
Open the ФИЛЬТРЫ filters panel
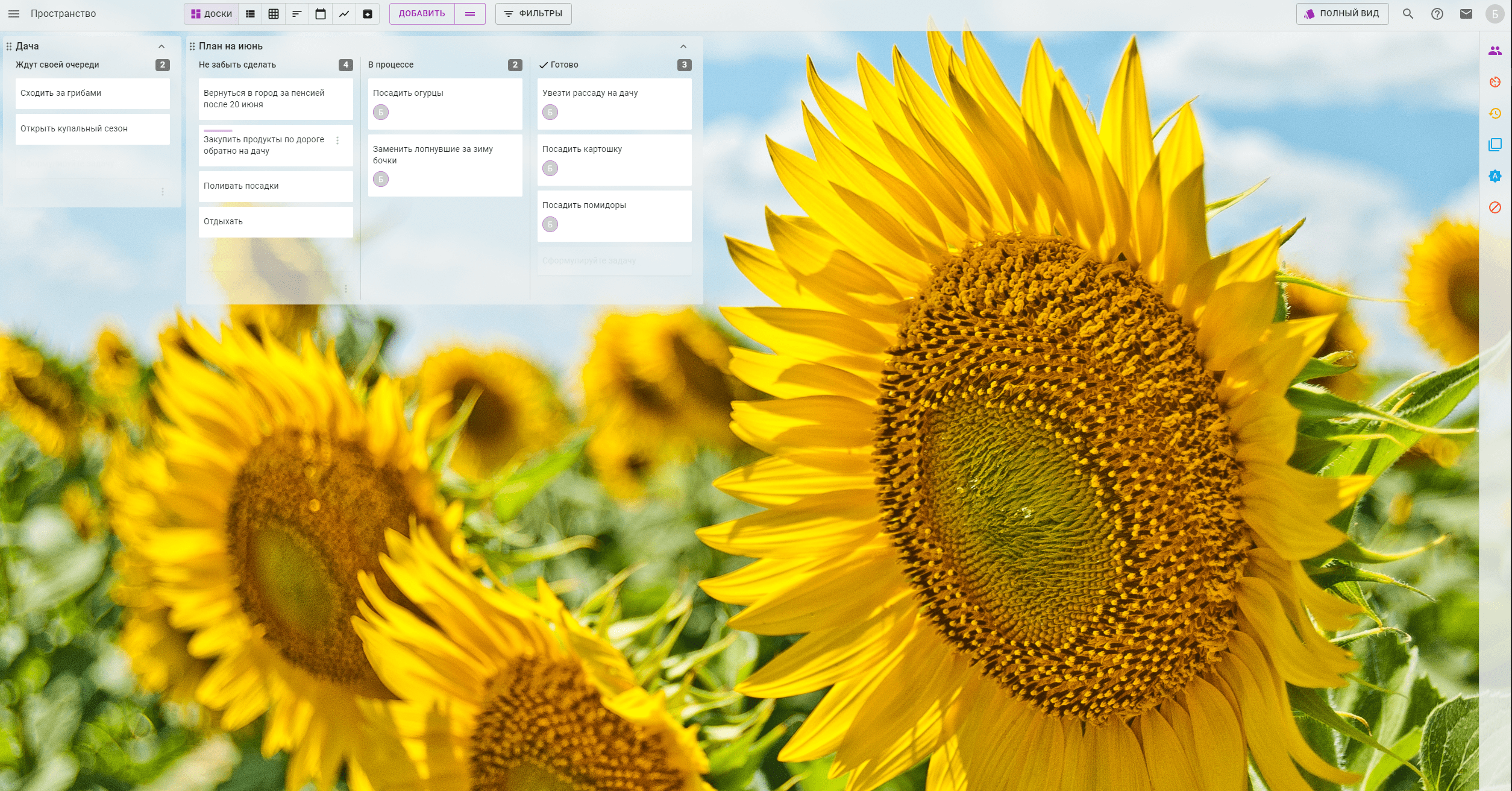[x=533, y=13]
